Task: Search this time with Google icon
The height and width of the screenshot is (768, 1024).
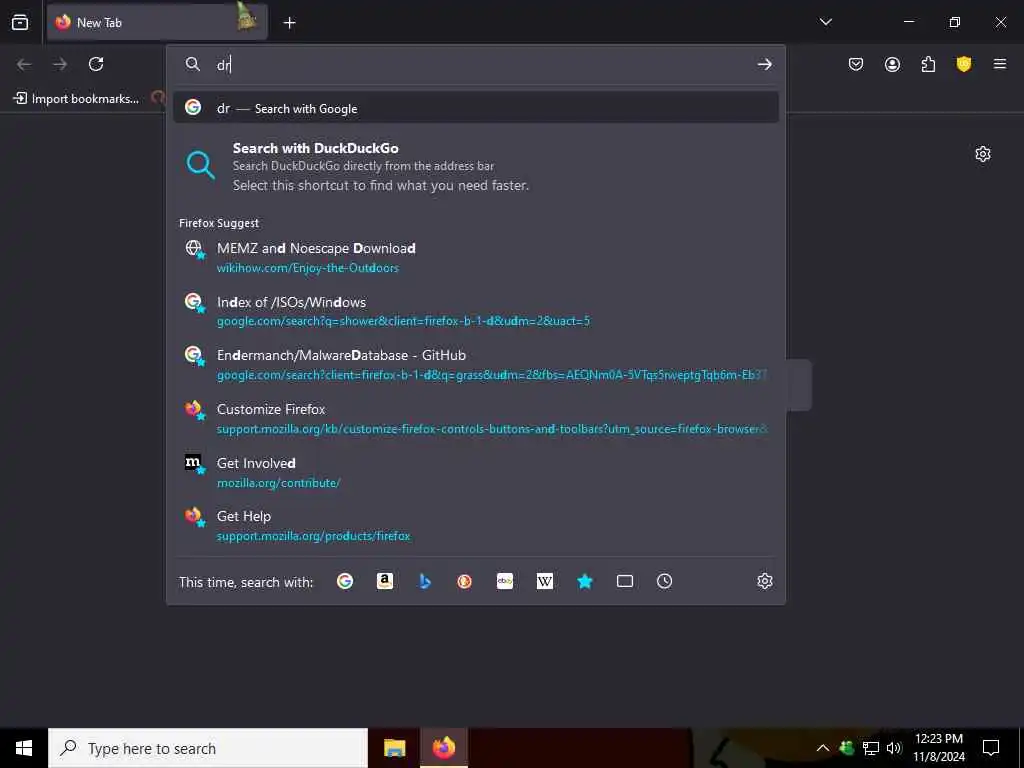Action: [x=345, y=581]
